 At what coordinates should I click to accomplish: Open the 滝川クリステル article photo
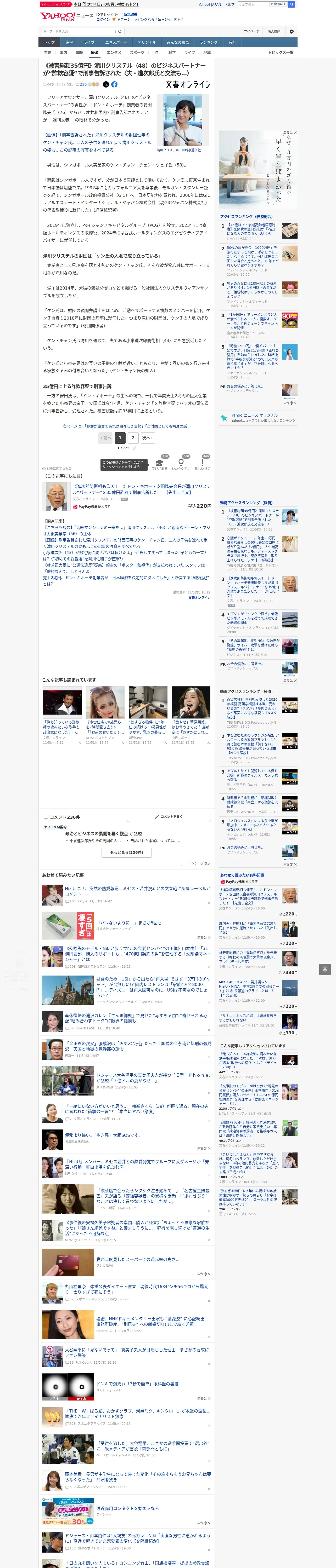point(183,119)
